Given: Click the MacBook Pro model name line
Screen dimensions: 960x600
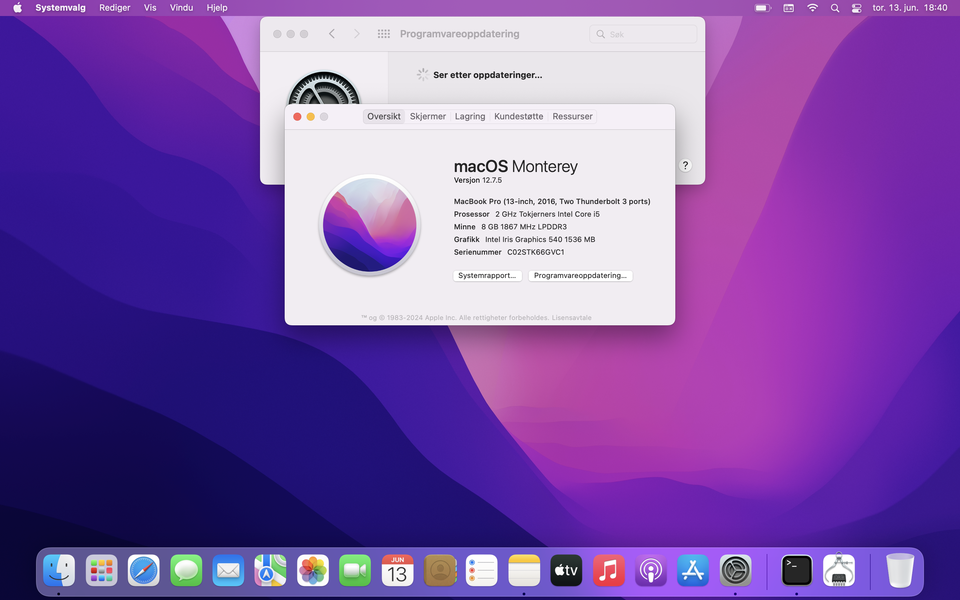Looking at the screenshot, I should click(x=552, y=201).
